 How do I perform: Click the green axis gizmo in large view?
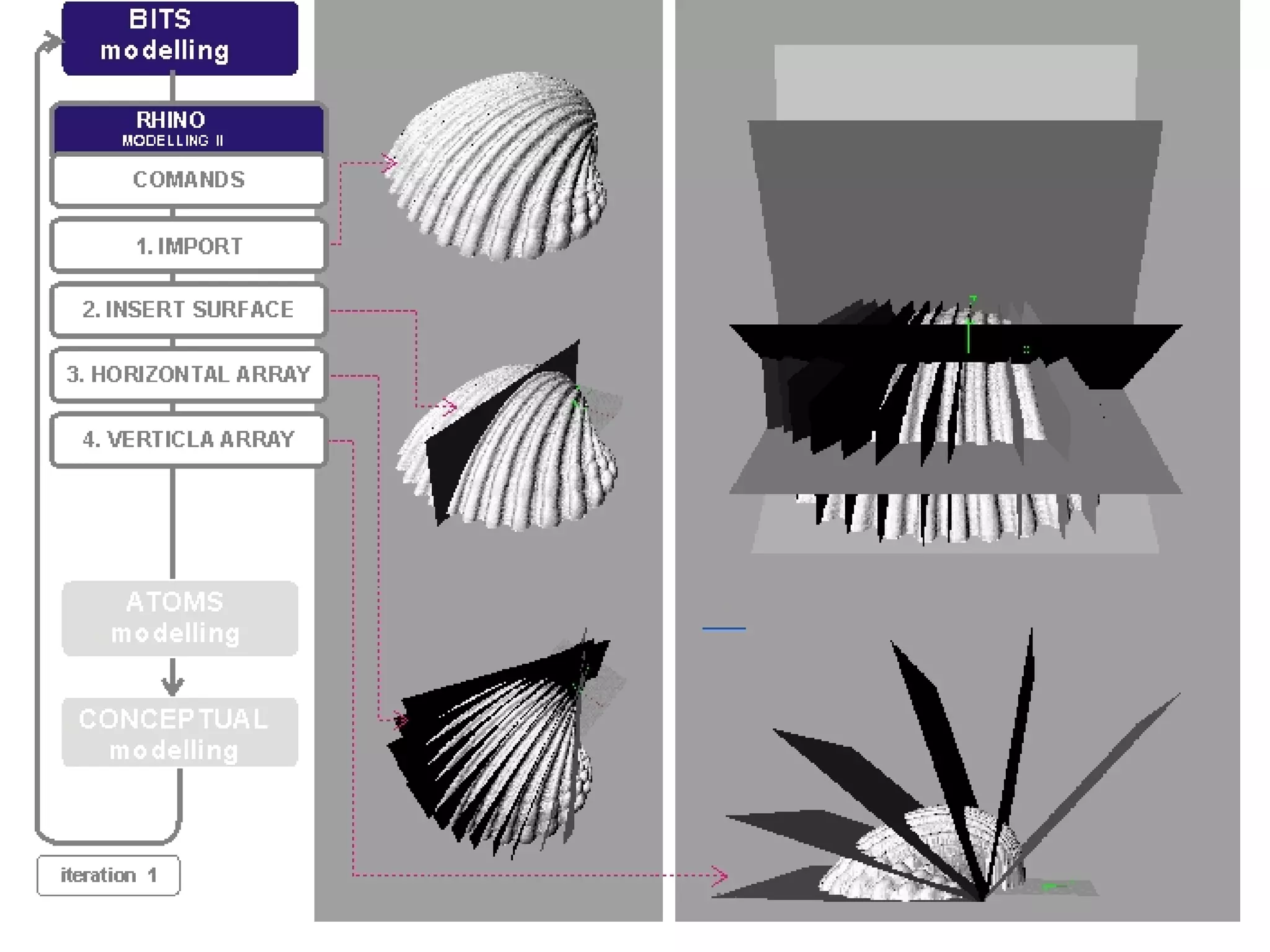(x=969, y=328)
